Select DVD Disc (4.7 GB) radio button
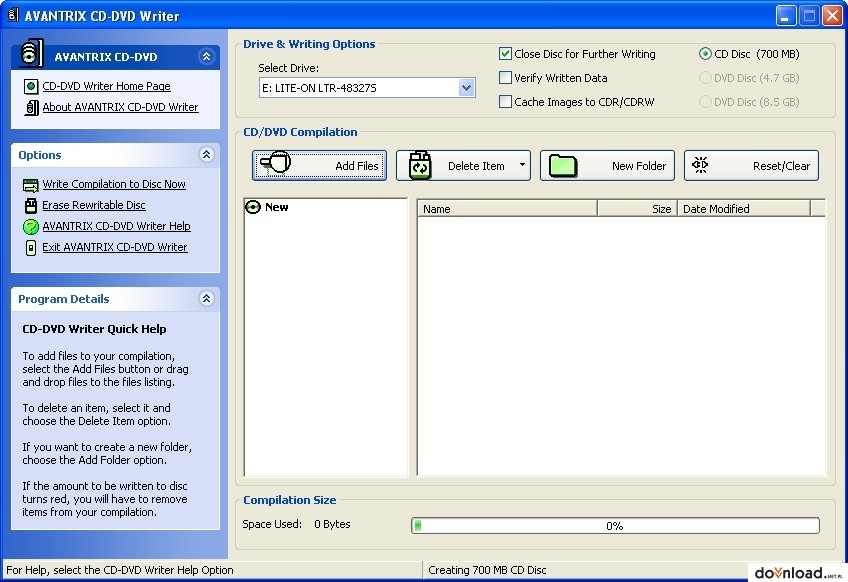The image size is (848, 582). click(705, 78)
